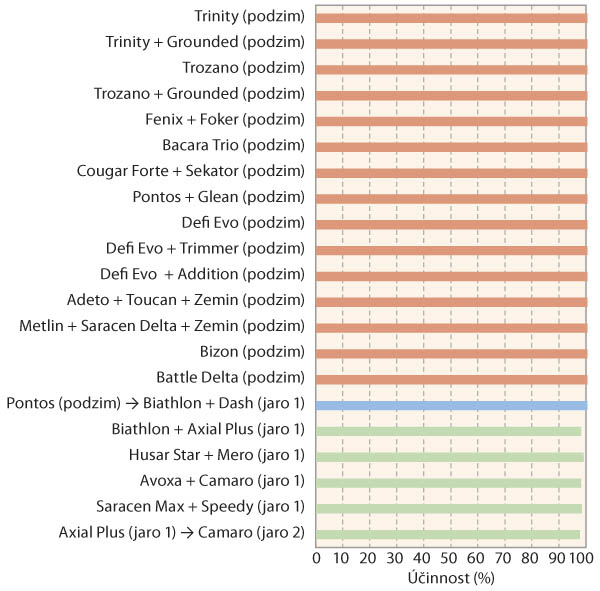Viewport: 600px width, 591px height.
Task: Click the Účinnost (%) axis title
Action: tap(452, 578)
